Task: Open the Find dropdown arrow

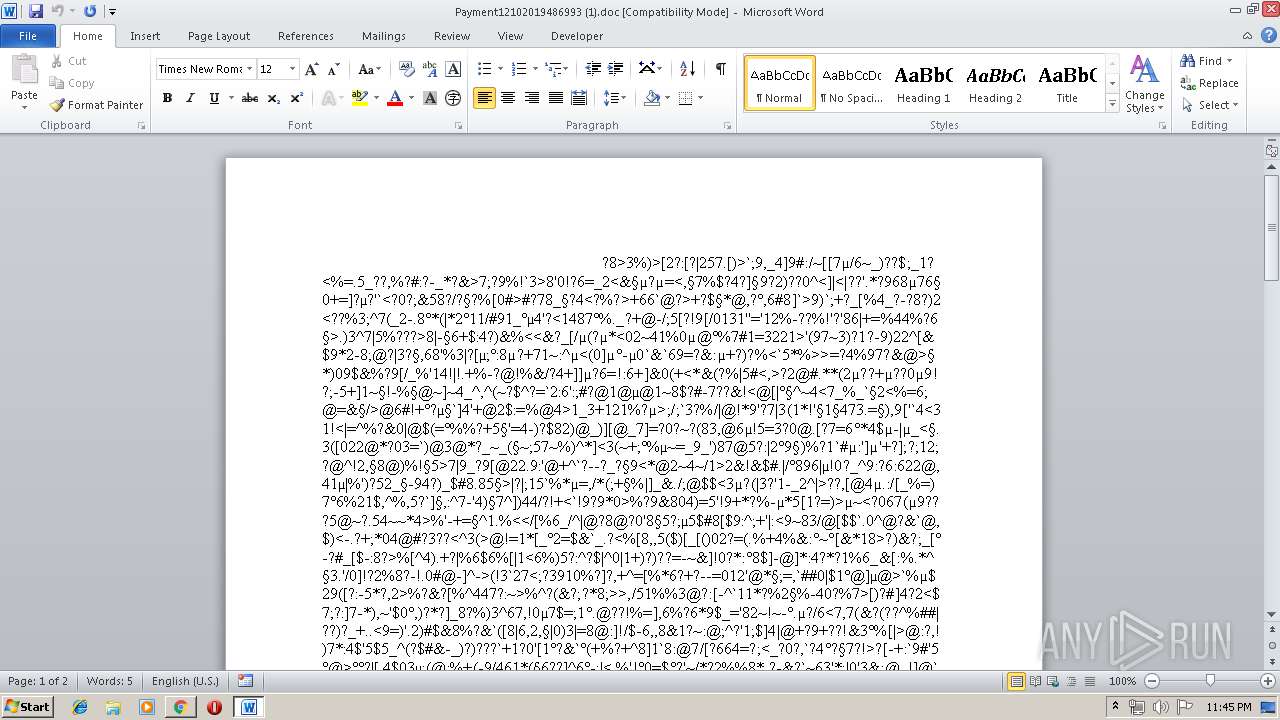Action: [1230, 61]
